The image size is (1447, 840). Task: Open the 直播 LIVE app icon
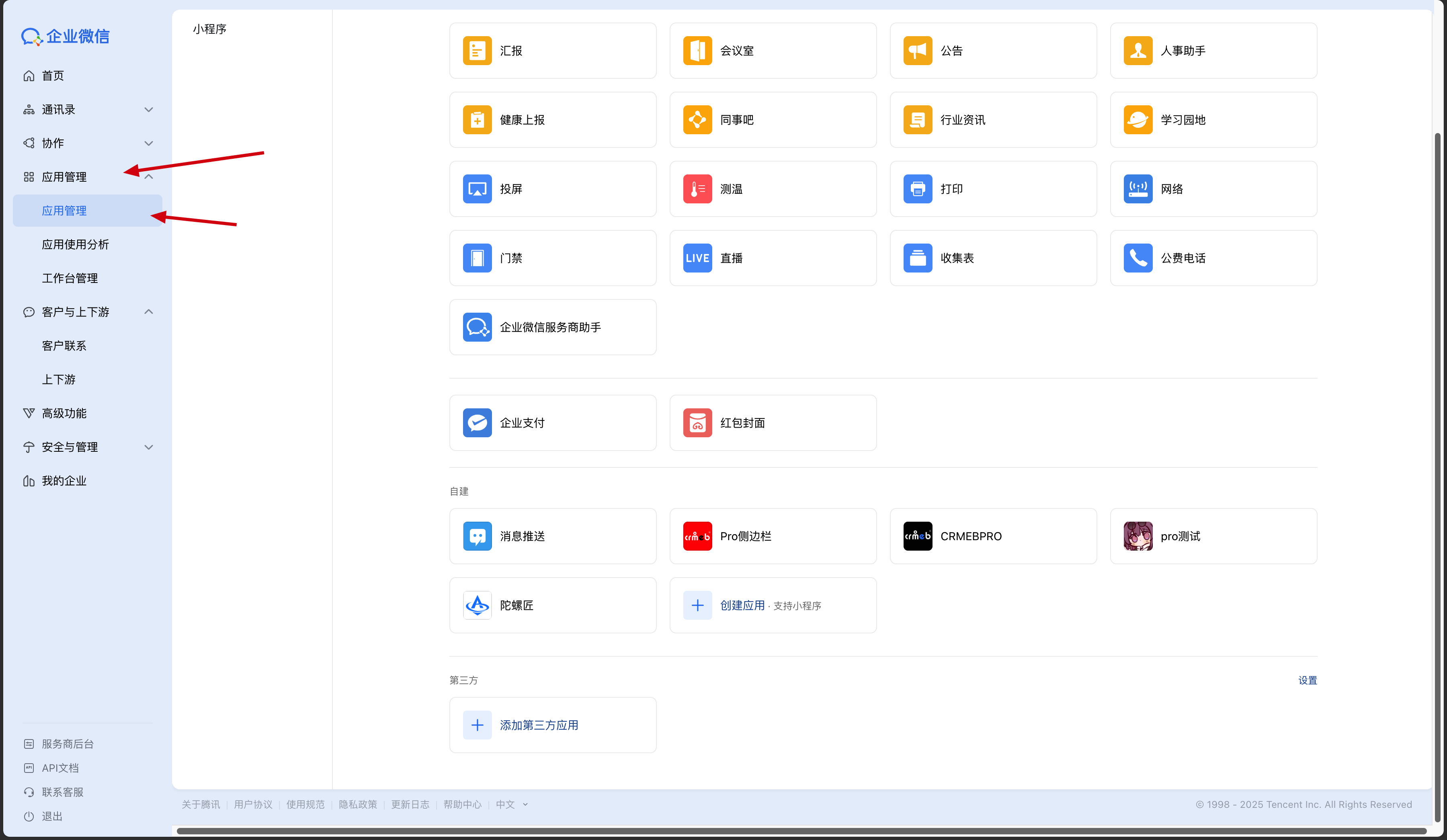click(697, 258)
